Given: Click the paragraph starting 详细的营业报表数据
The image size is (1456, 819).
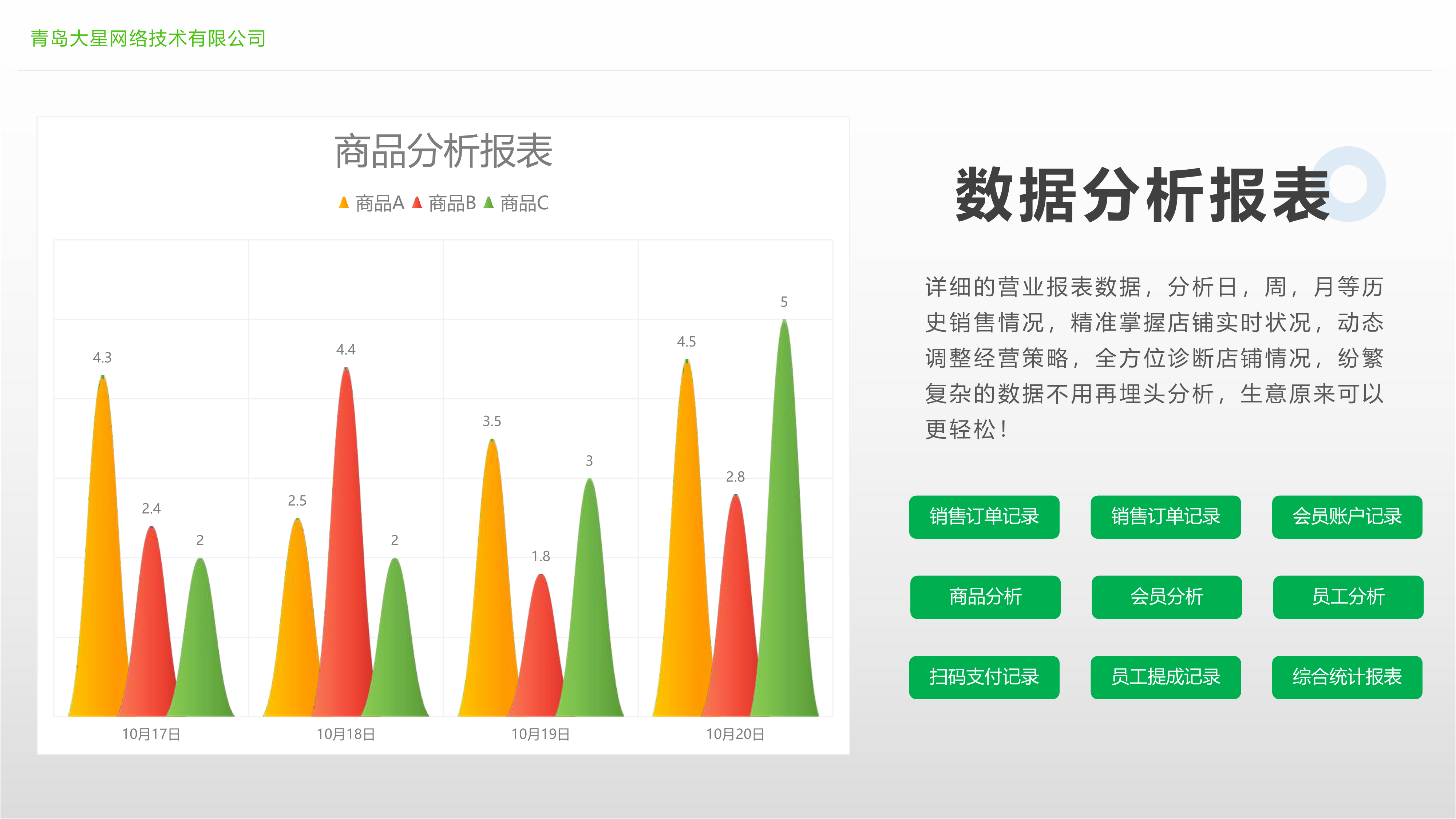Looking at the screenshot, I should tap(1154, 358).
